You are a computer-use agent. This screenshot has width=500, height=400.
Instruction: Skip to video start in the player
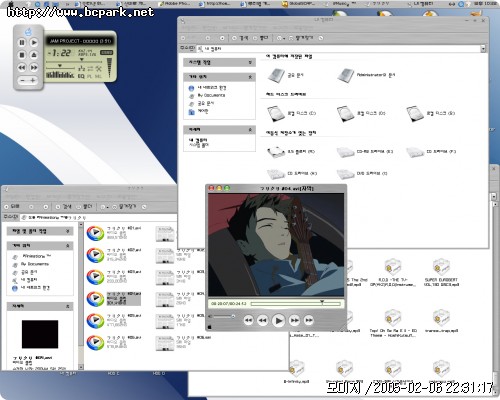pos(248,321)
